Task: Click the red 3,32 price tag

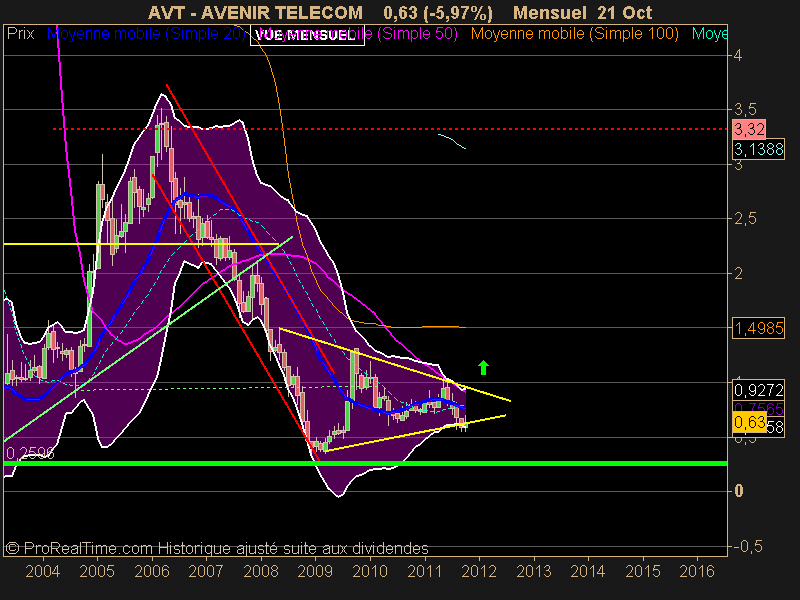Action: [x=749, y=129]
